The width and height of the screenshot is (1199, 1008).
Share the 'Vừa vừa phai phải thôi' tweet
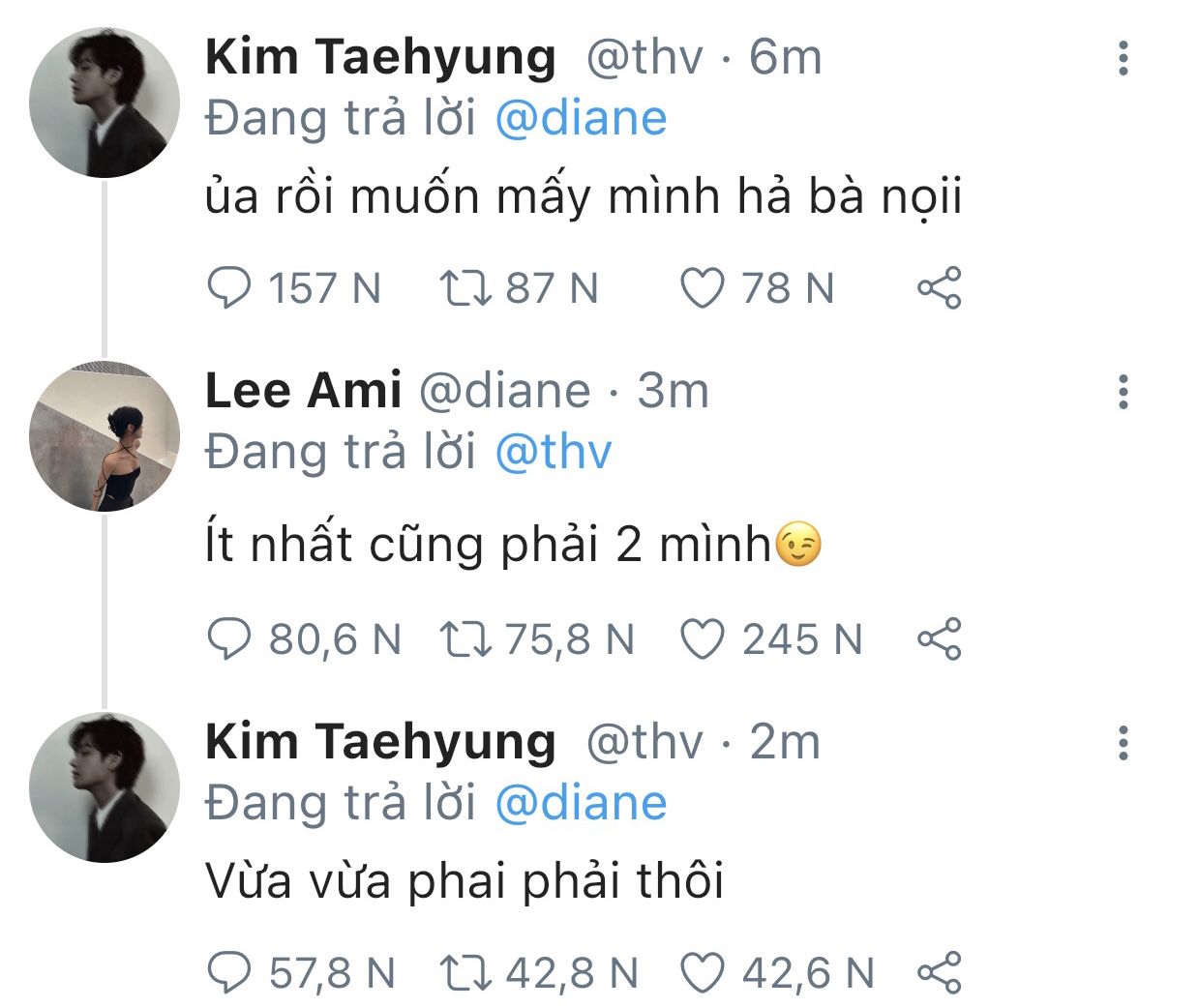(939, 973)
